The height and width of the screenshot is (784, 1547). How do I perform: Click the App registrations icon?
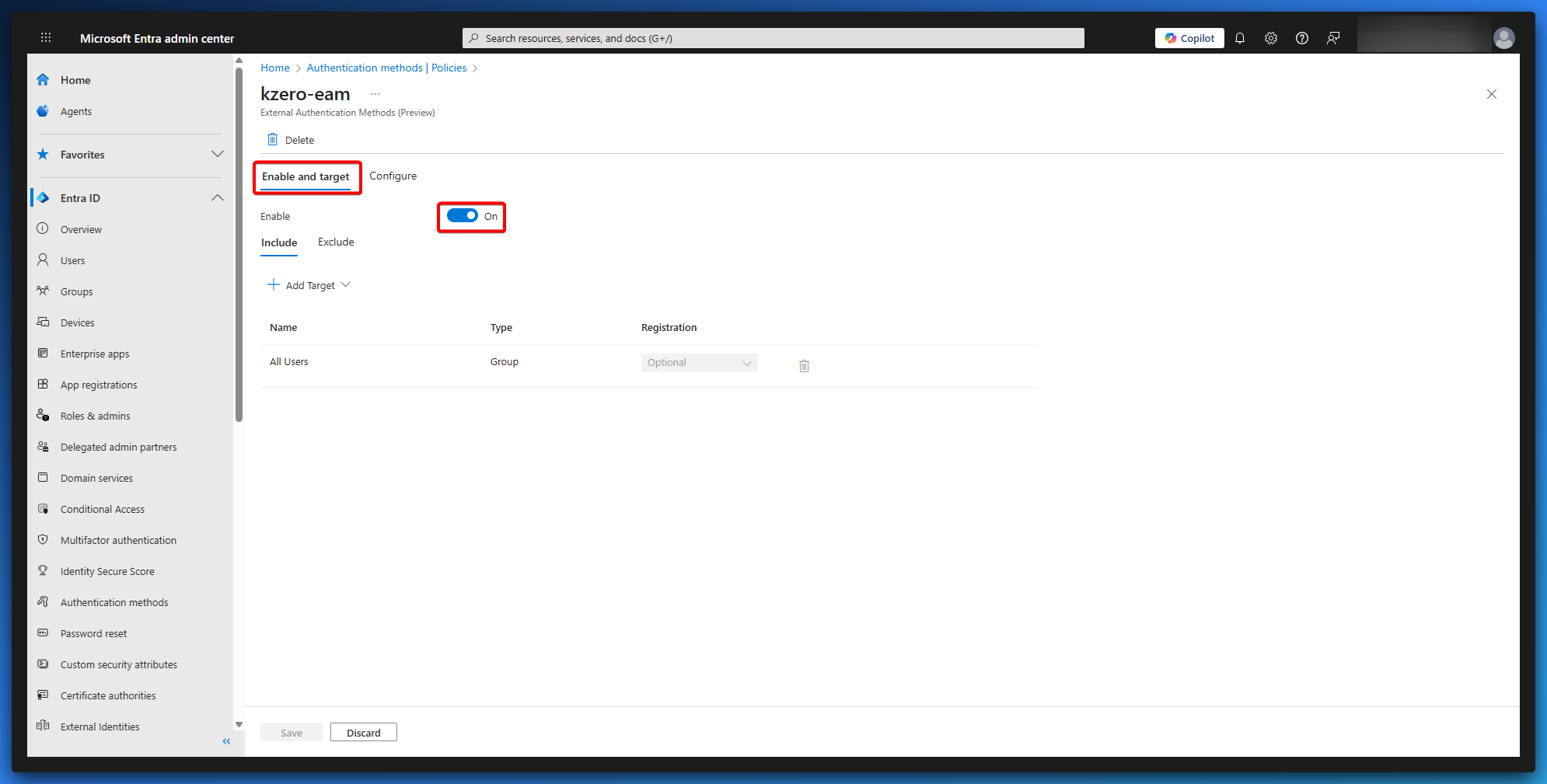tap(43, 384)
